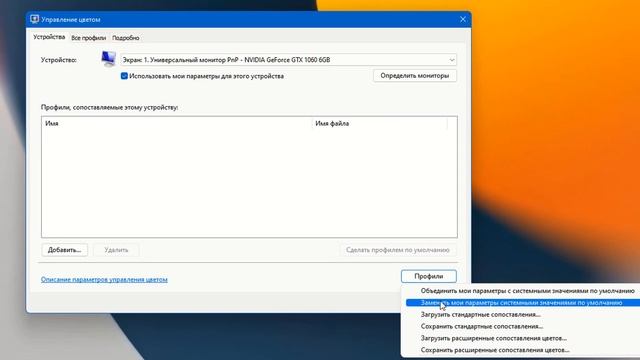Click the 'Имя файла' column header
640x360 pixels.
tap(380, 123)
